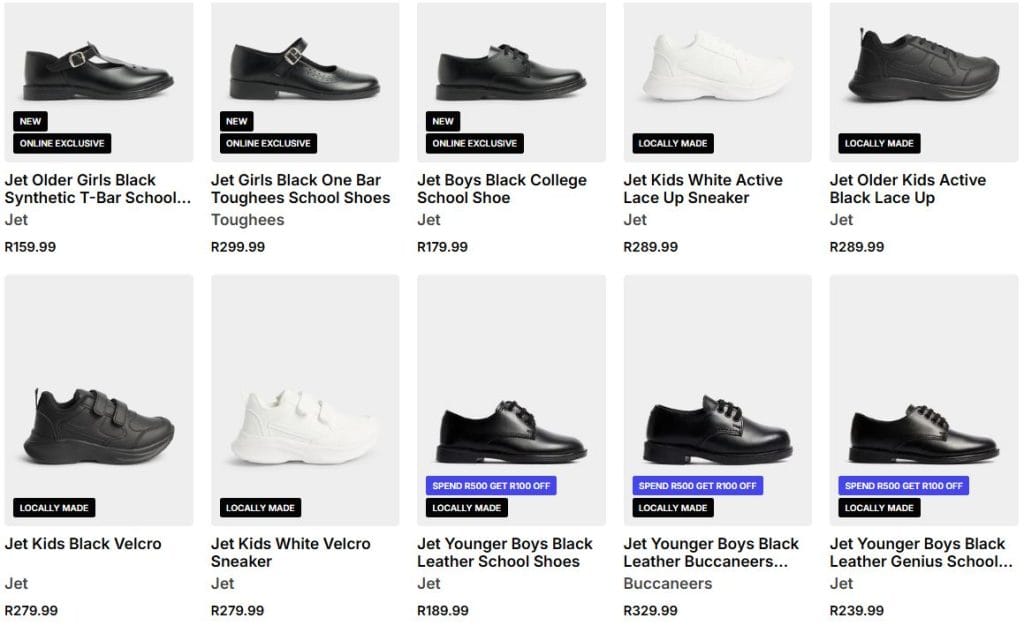1024x633 pixels.
Task: Click the Jet Boys Black College School Shoe title
Action: point(501,189)
